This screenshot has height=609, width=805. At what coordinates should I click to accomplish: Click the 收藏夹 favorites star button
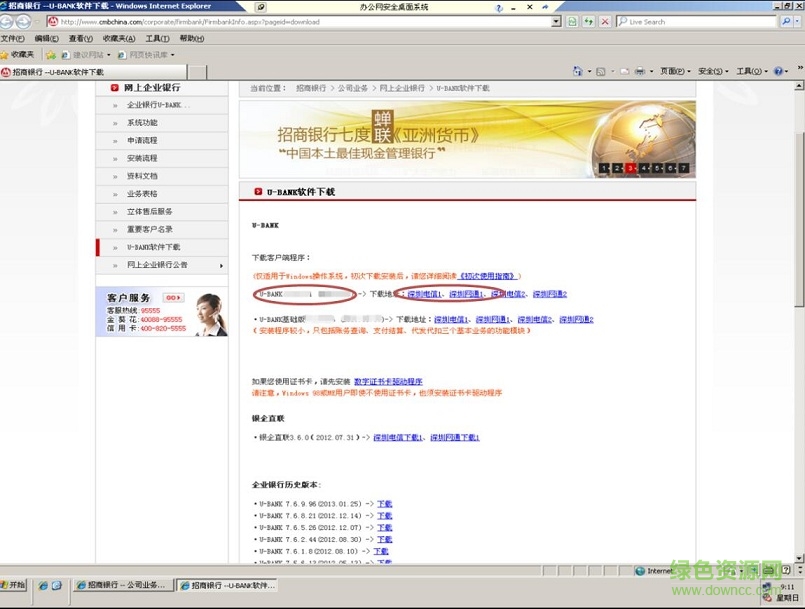click(17, 54)
